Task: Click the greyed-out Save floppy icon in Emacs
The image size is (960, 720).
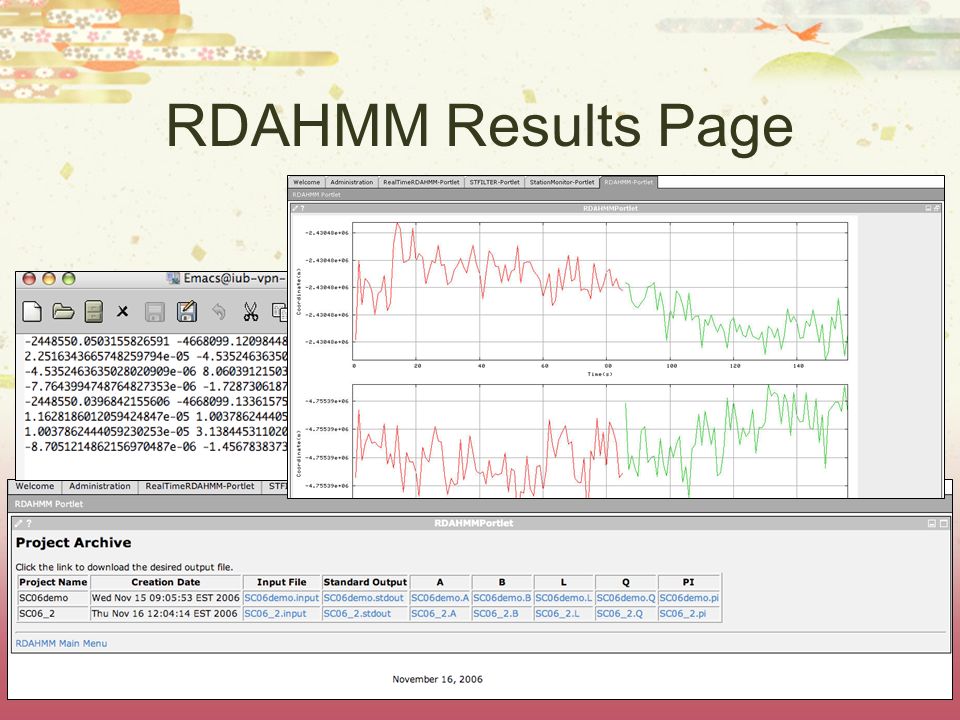Action: [x=155, y=312]
